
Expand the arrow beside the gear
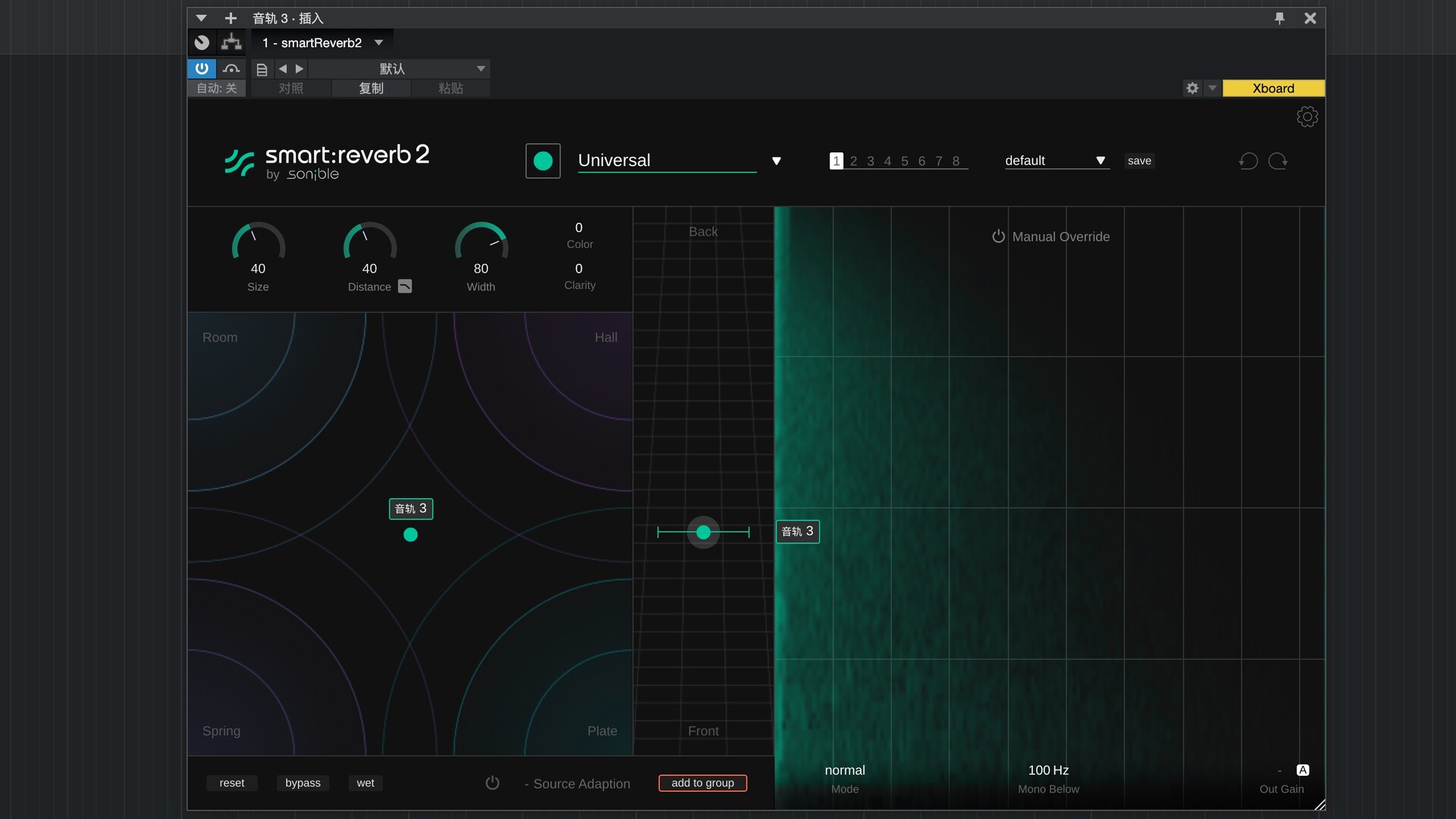click(x=1212, y=88)
